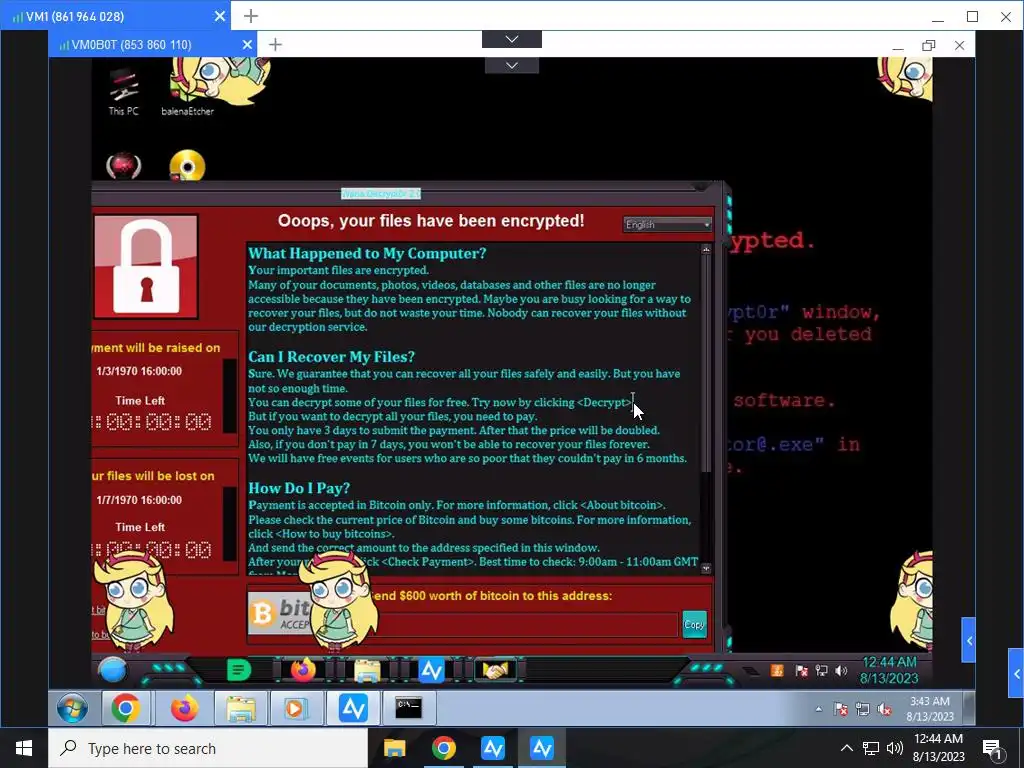Image resolution: width=1024 pixels, height=768 pixels.
Task: Open Chrome on Windows 7 taskbar
Action: (126, 708)
